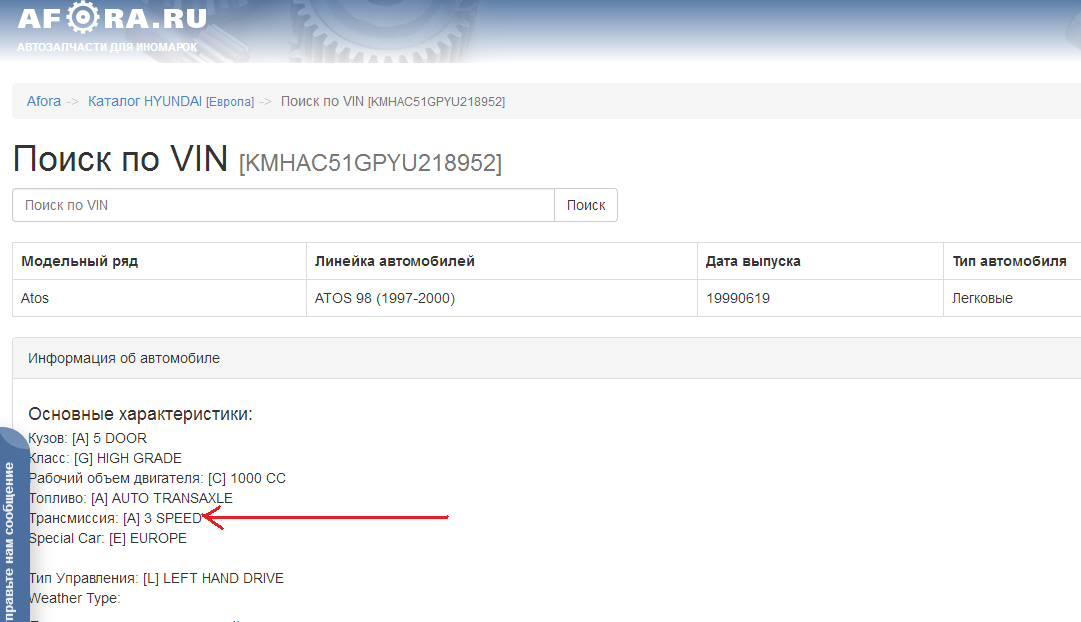Focus the Поиск по VIN input field
1081x622 pixels.
(283, 205)
